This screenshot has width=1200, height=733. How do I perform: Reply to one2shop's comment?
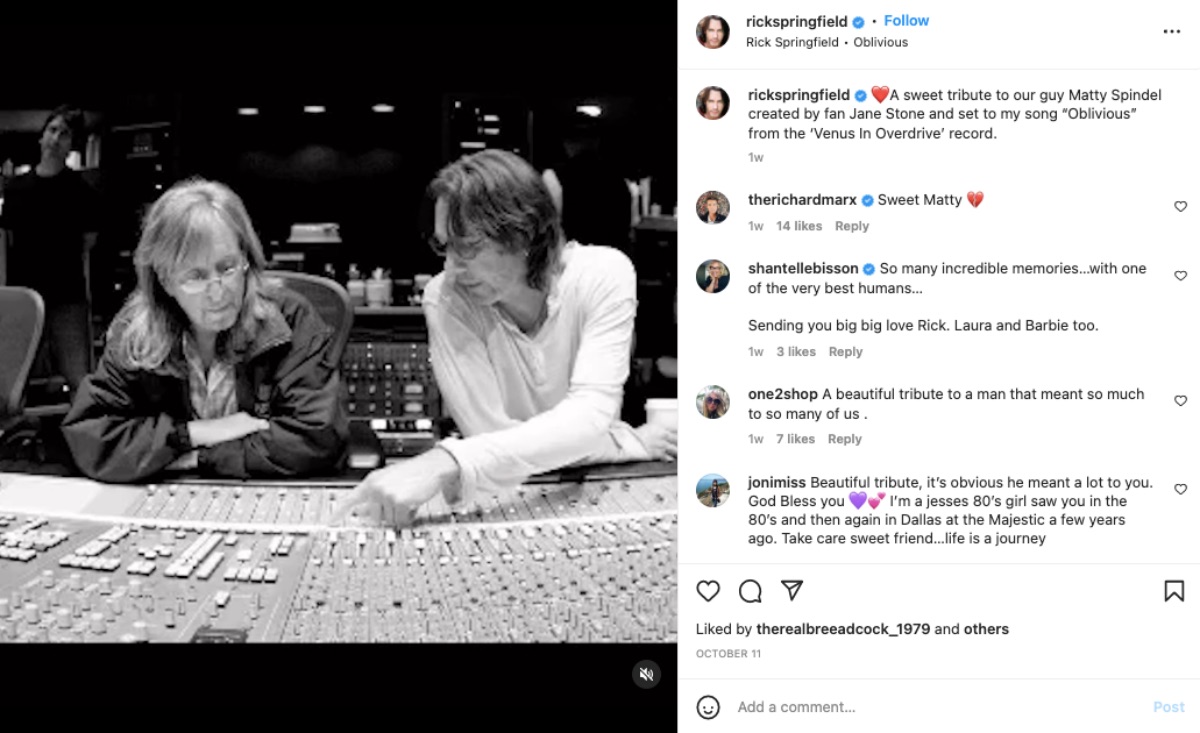pos(845,438)
